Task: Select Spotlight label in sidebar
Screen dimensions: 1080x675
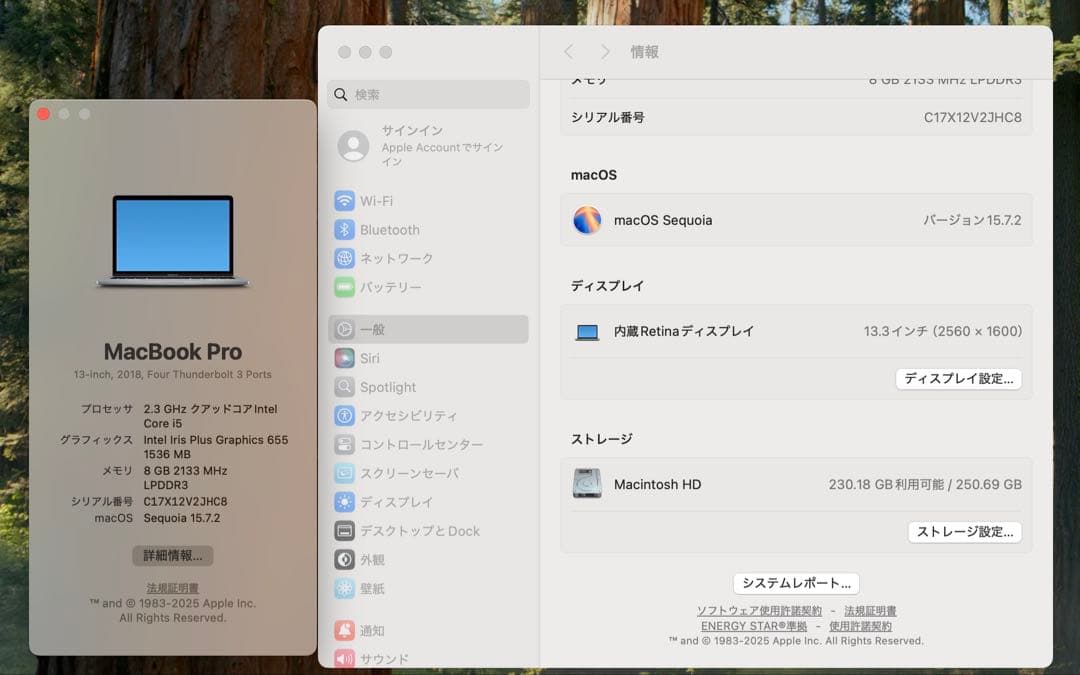Action: pyautogui.click(x=388, y=388)
